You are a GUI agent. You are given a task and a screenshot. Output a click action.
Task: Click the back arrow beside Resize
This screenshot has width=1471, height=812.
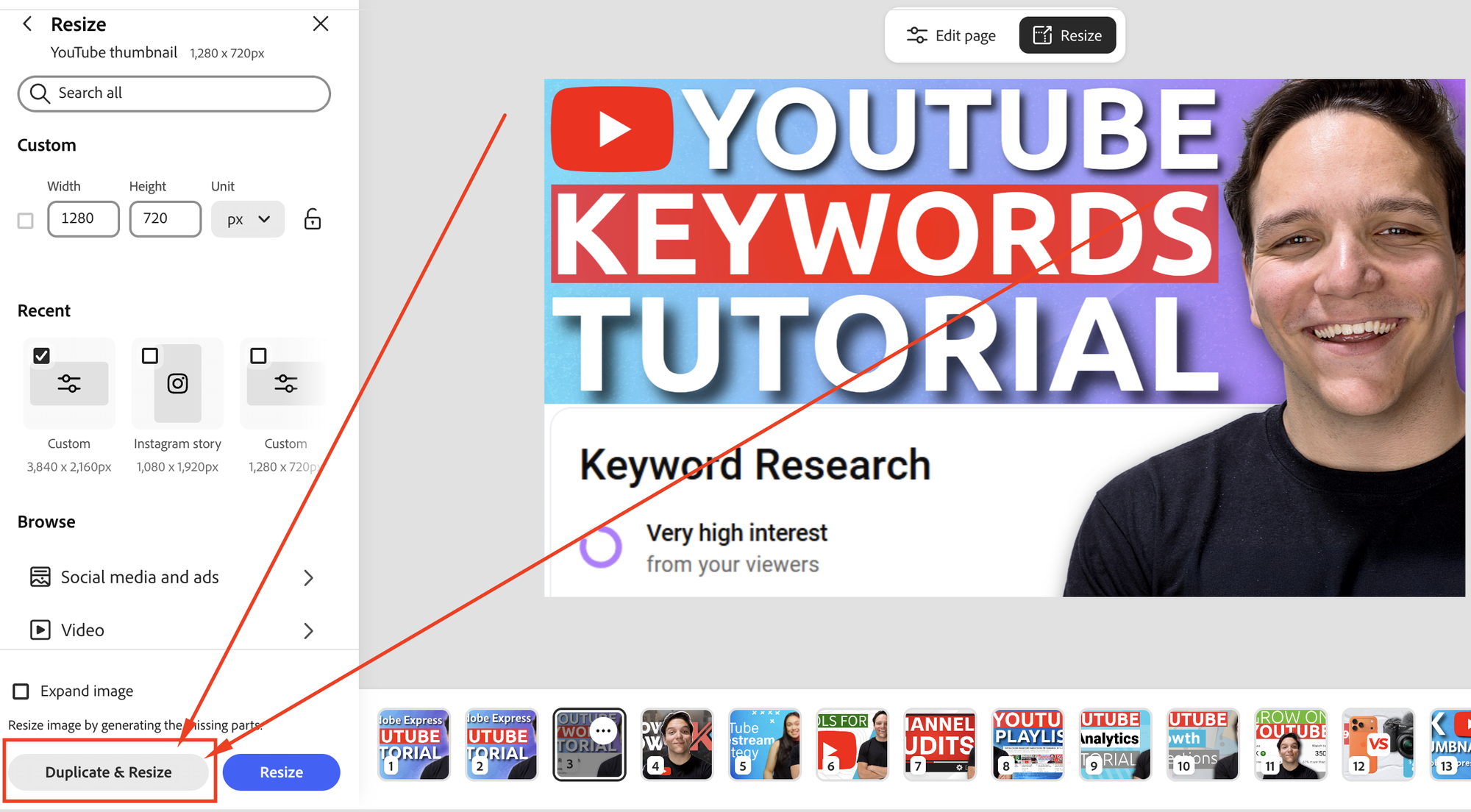tap(27, 24)
